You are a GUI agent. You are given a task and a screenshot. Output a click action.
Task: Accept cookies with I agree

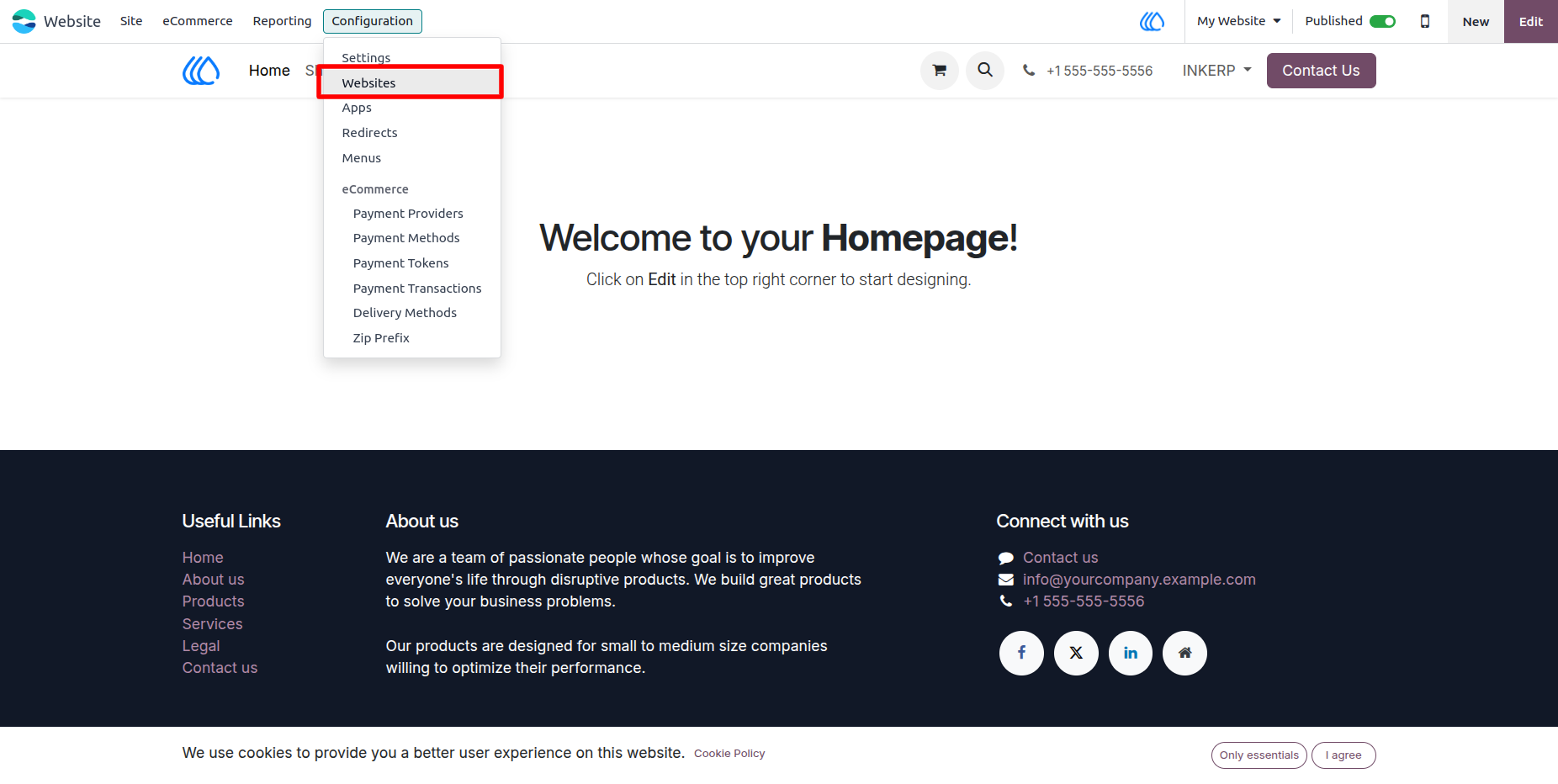pyautogui.click(x=1343, y=755)
